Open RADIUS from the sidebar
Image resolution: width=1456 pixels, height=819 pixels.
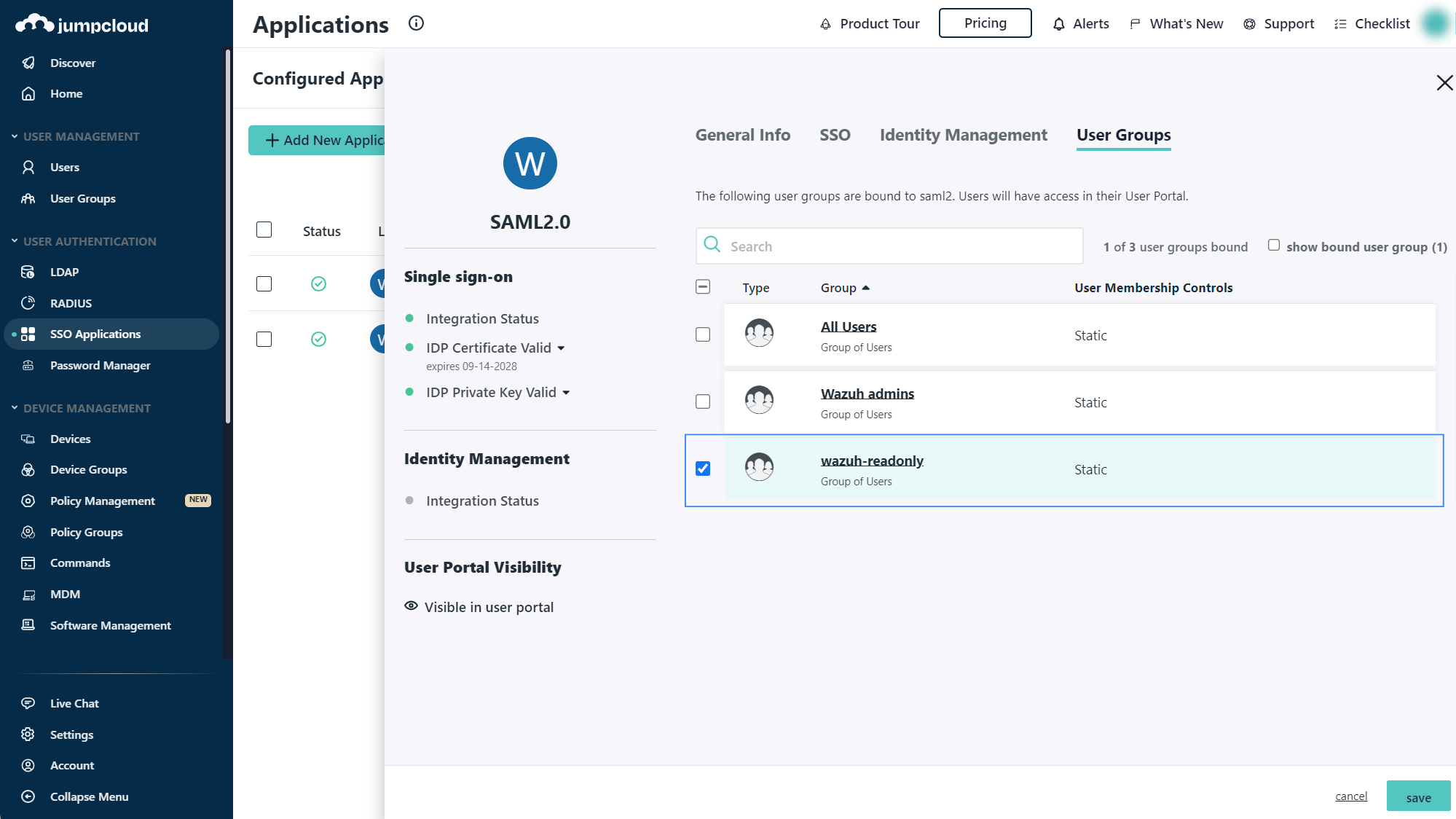pyautogui.click(x=71, y=303)
